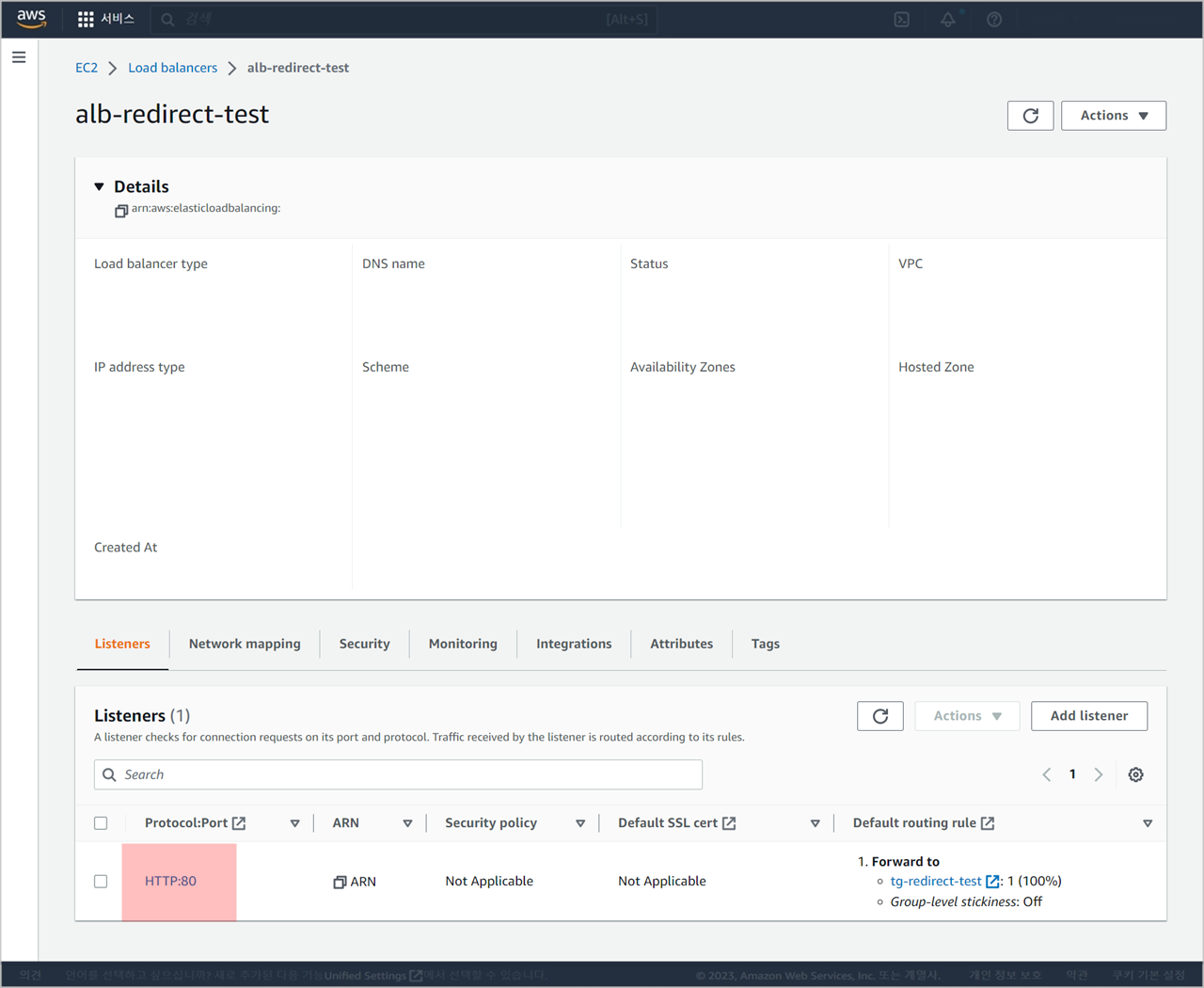Switch to the Tags tab
This screenshot has width=1204, height=988.
pos(766,645)
